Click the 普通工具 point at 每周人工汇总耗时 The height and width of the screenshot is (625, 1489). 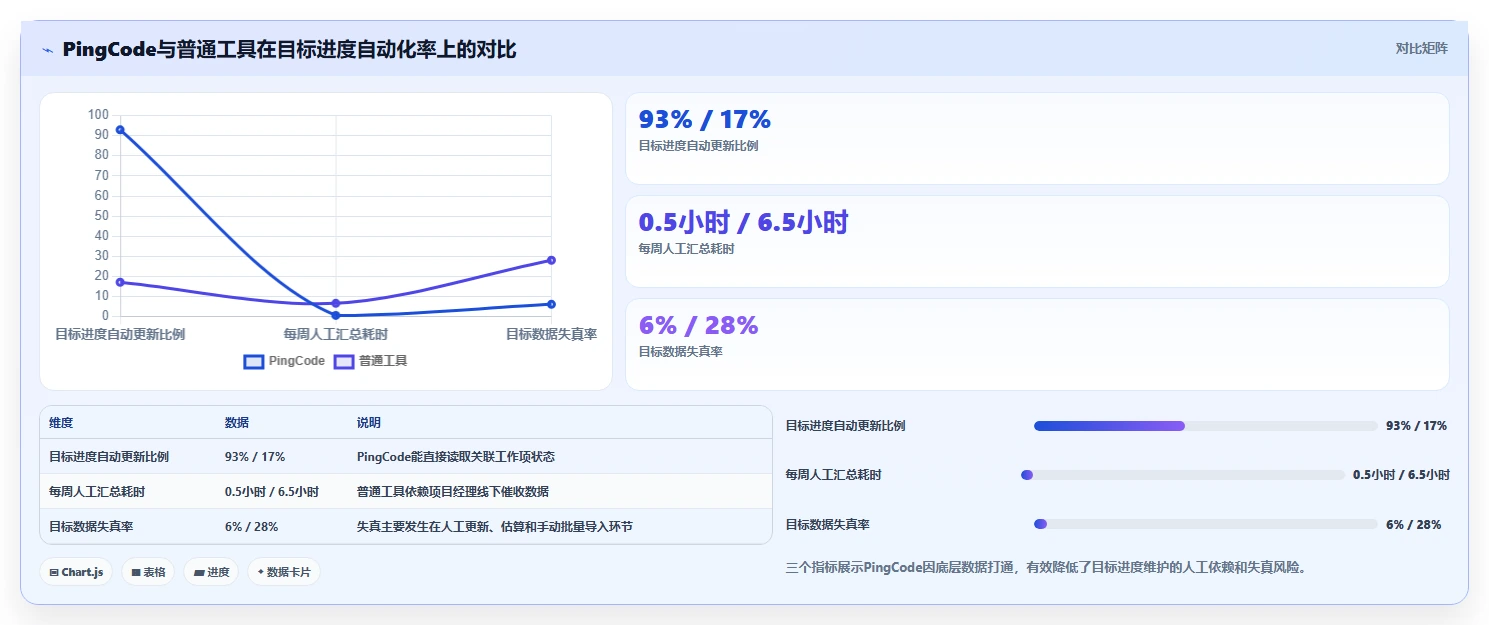(x=336, y=303)
